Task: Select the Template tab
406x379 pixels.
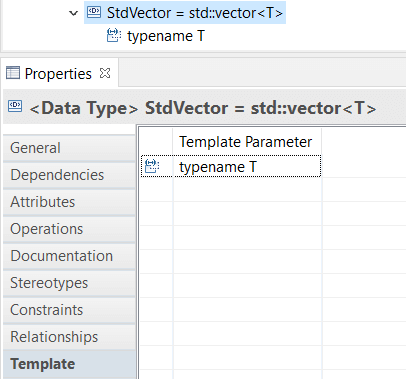Action: pos(69,364)
